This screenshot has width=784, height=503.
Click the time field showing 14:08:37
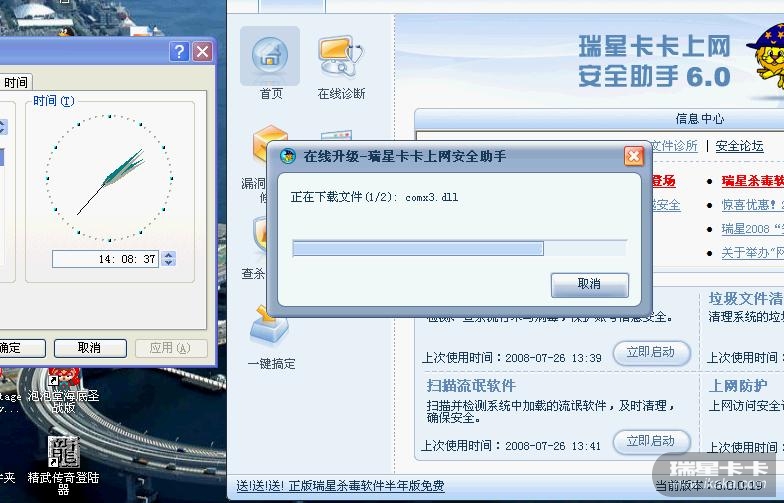(x=105, y=259)
